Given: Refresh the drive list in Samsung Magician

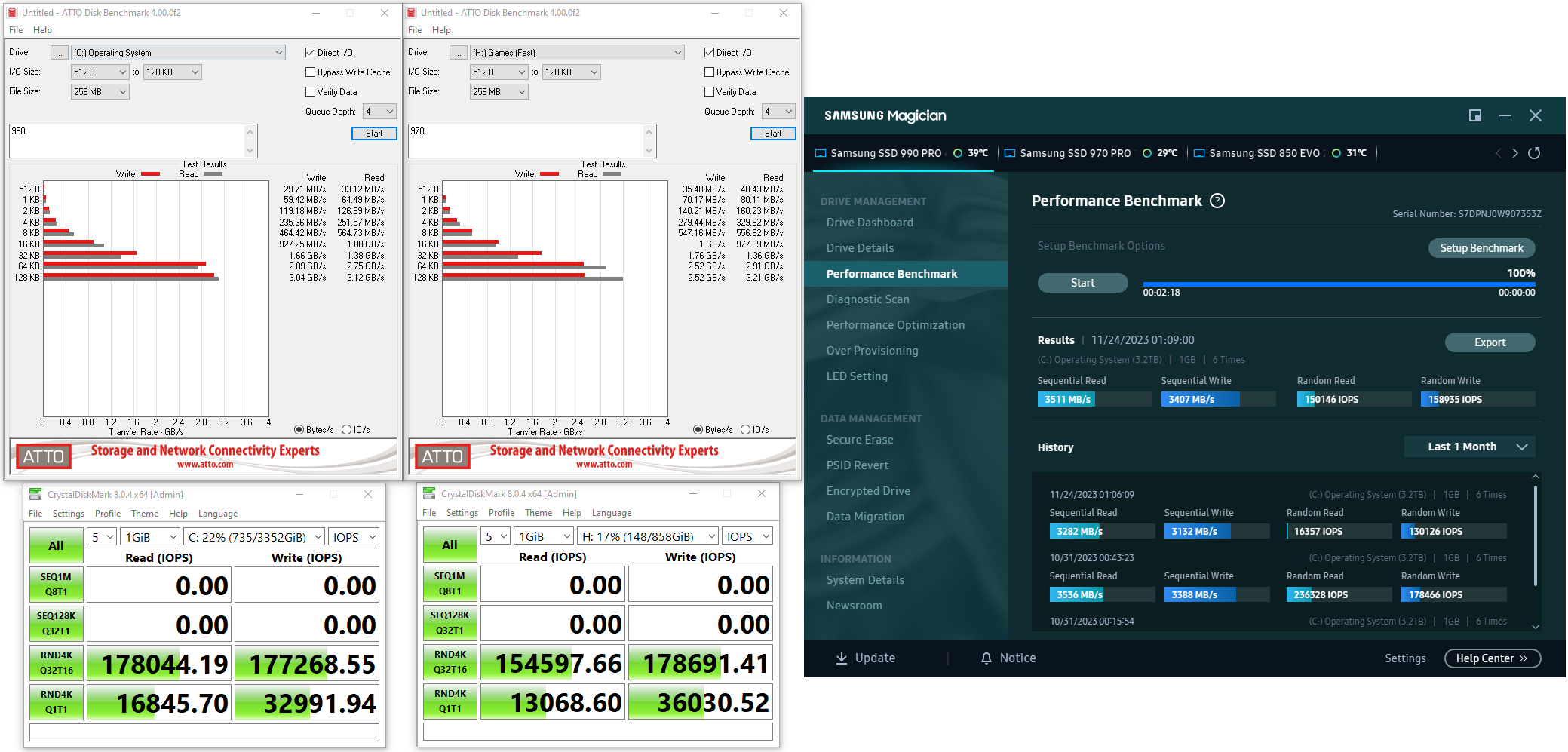Looking at the screenshot, I should click(x=1534, y=153).
